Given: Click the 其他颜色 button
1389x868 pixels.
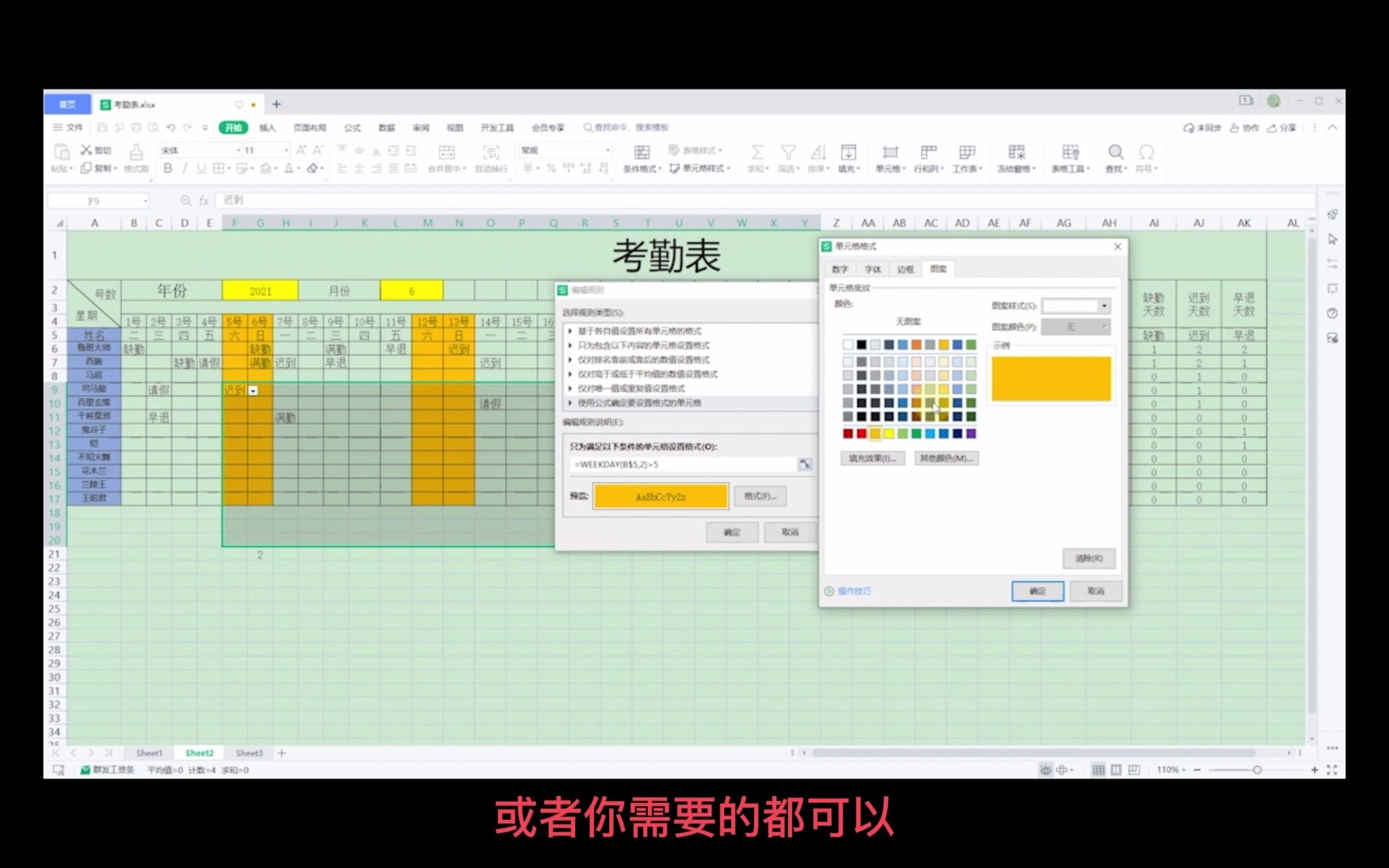Looking at the screenshot, I should 946,458.
